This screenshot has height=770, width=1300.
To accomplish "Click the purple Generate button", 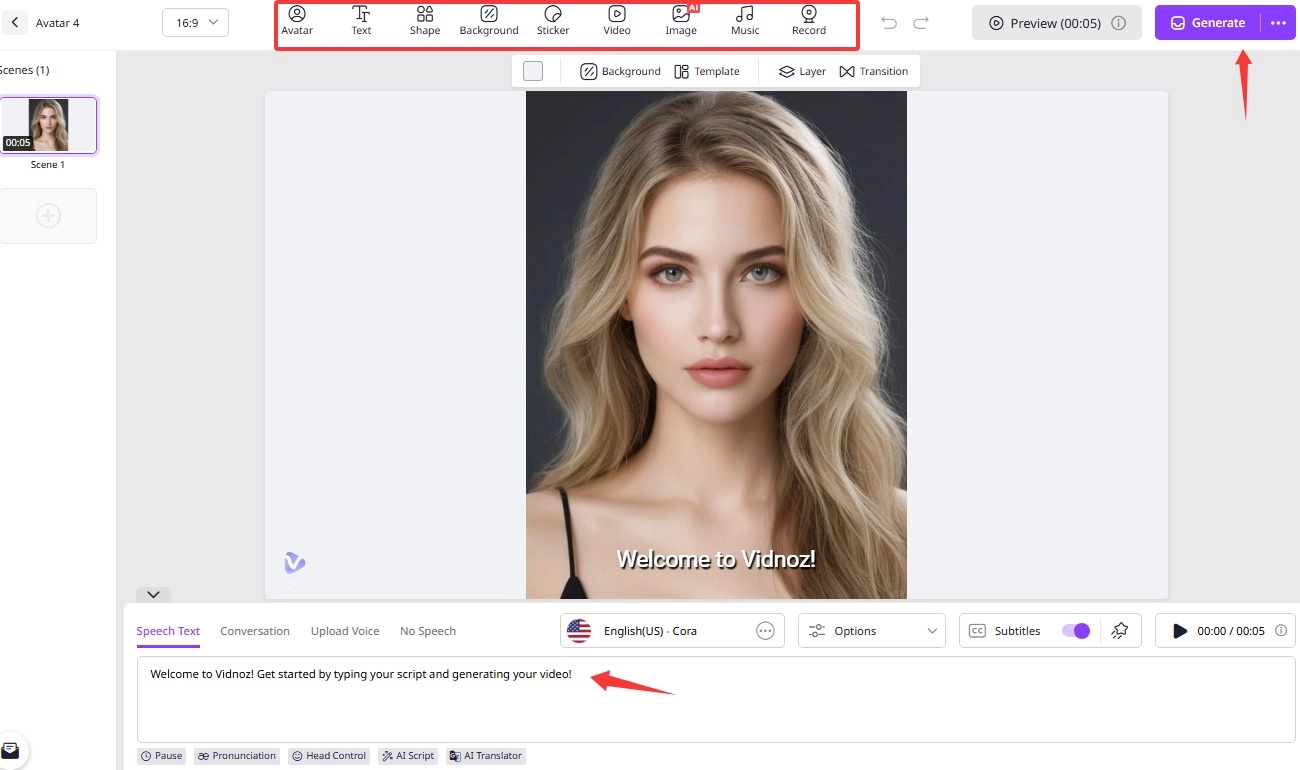I will tap(1207, 23).
